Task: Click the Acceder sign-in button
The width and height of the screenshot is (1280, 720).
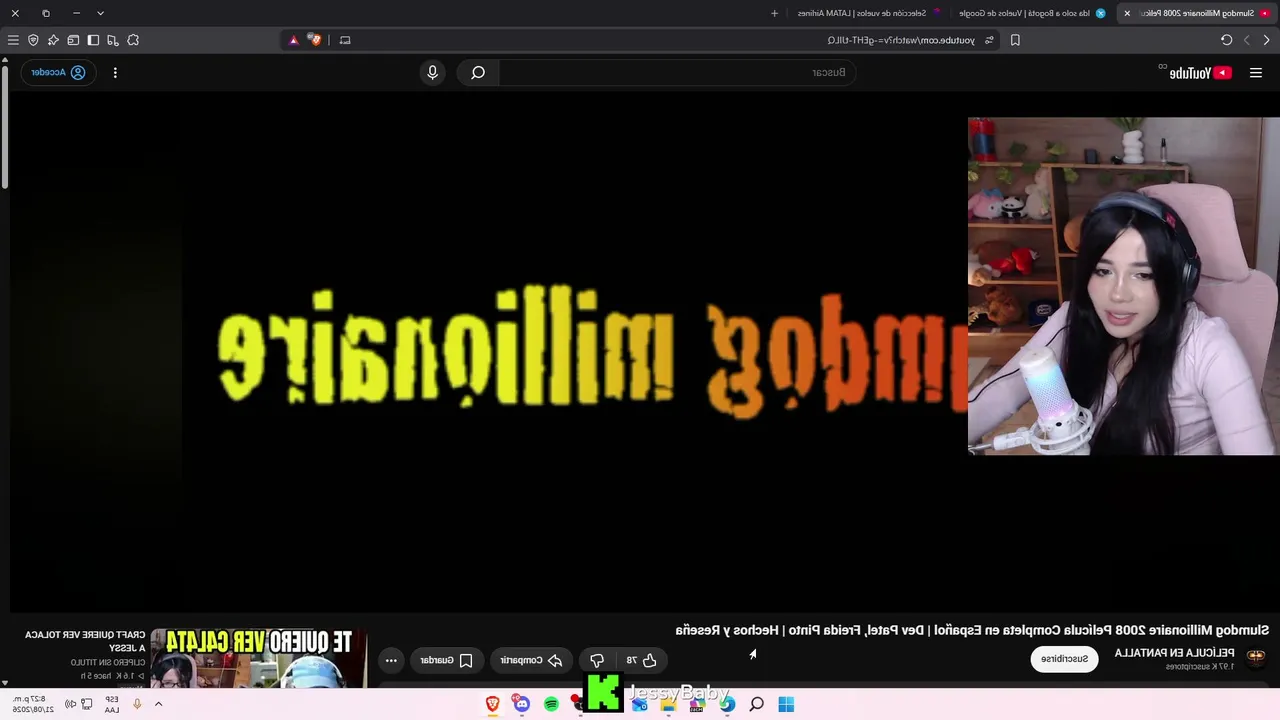Action: [x=57, y=72]
